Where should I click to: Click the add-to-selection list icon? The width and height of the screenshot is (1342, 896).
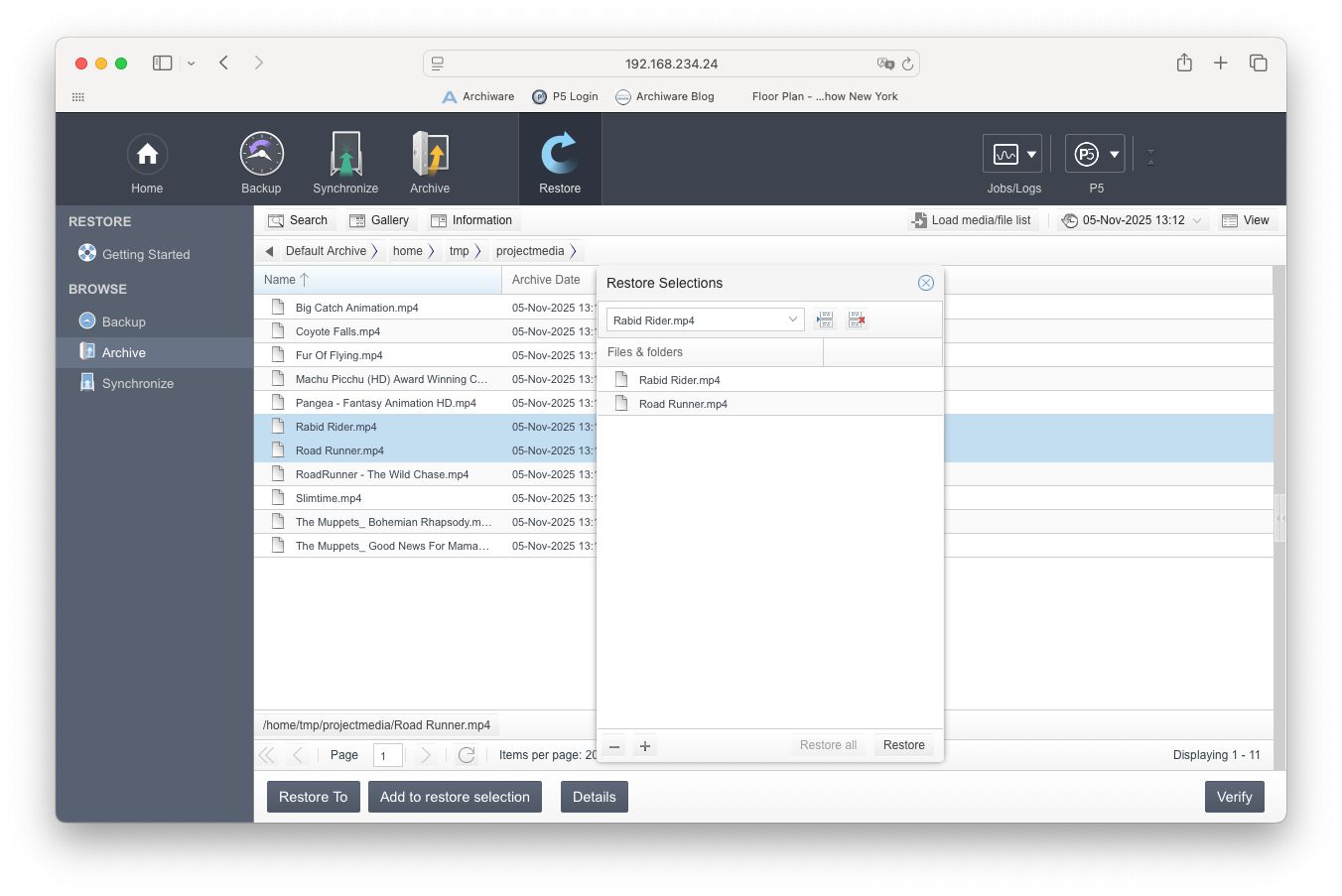point(824,320)
